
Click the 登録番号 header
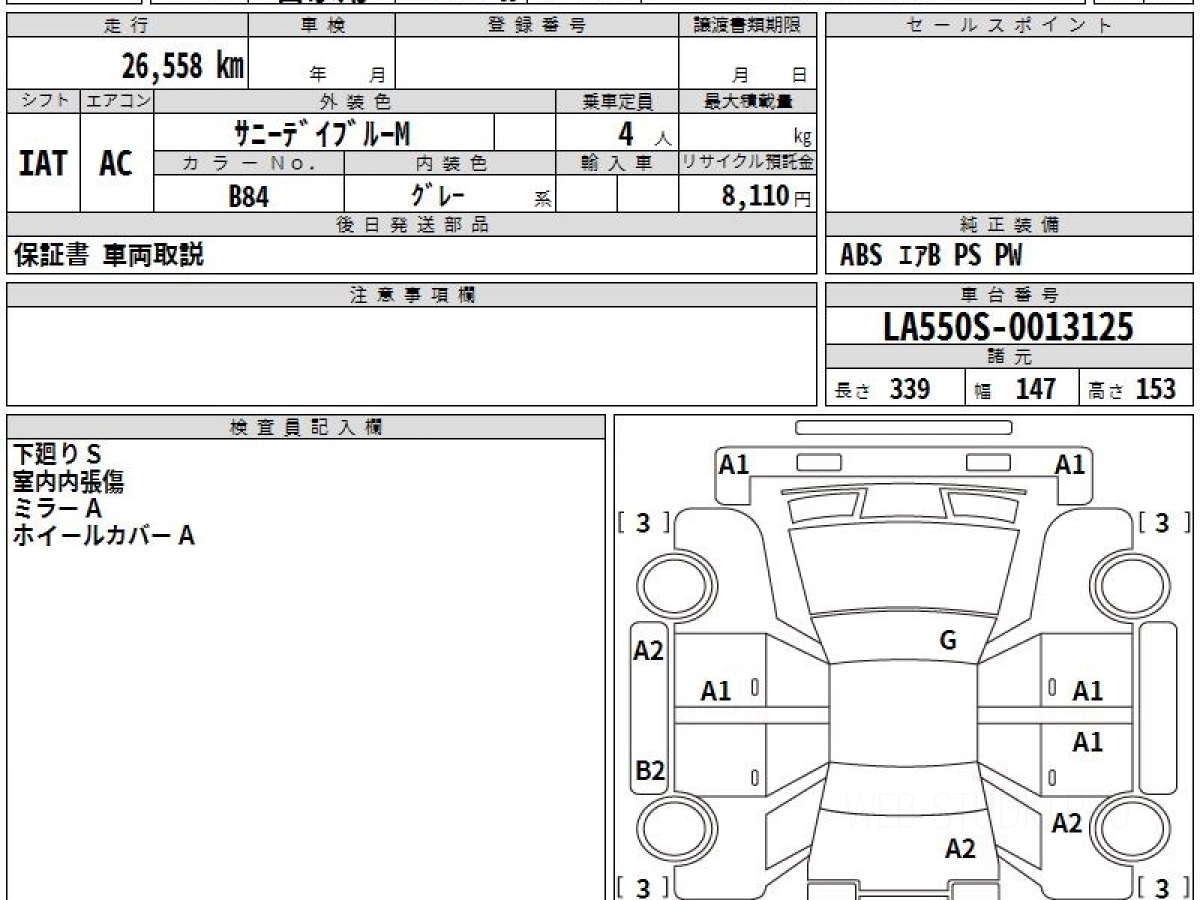coord(537,27)
